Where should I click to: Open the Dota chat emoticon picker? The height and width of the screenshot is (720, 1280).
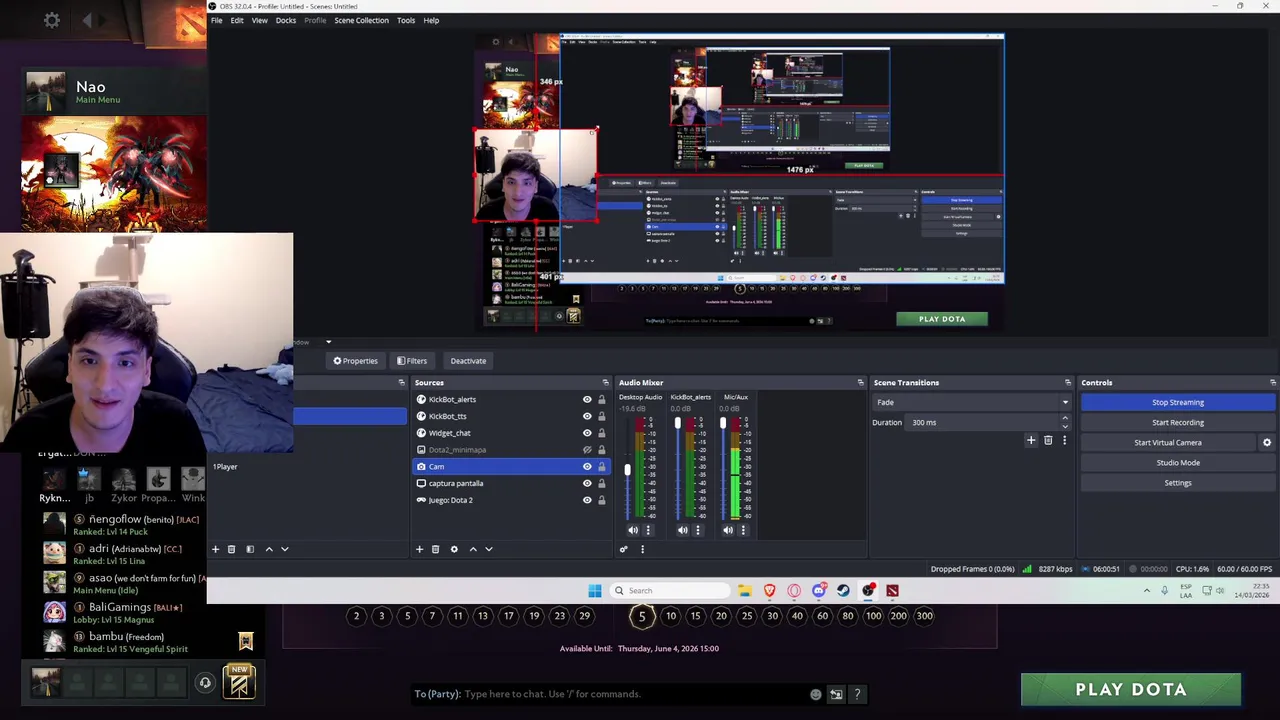click(x=816, y=694)
